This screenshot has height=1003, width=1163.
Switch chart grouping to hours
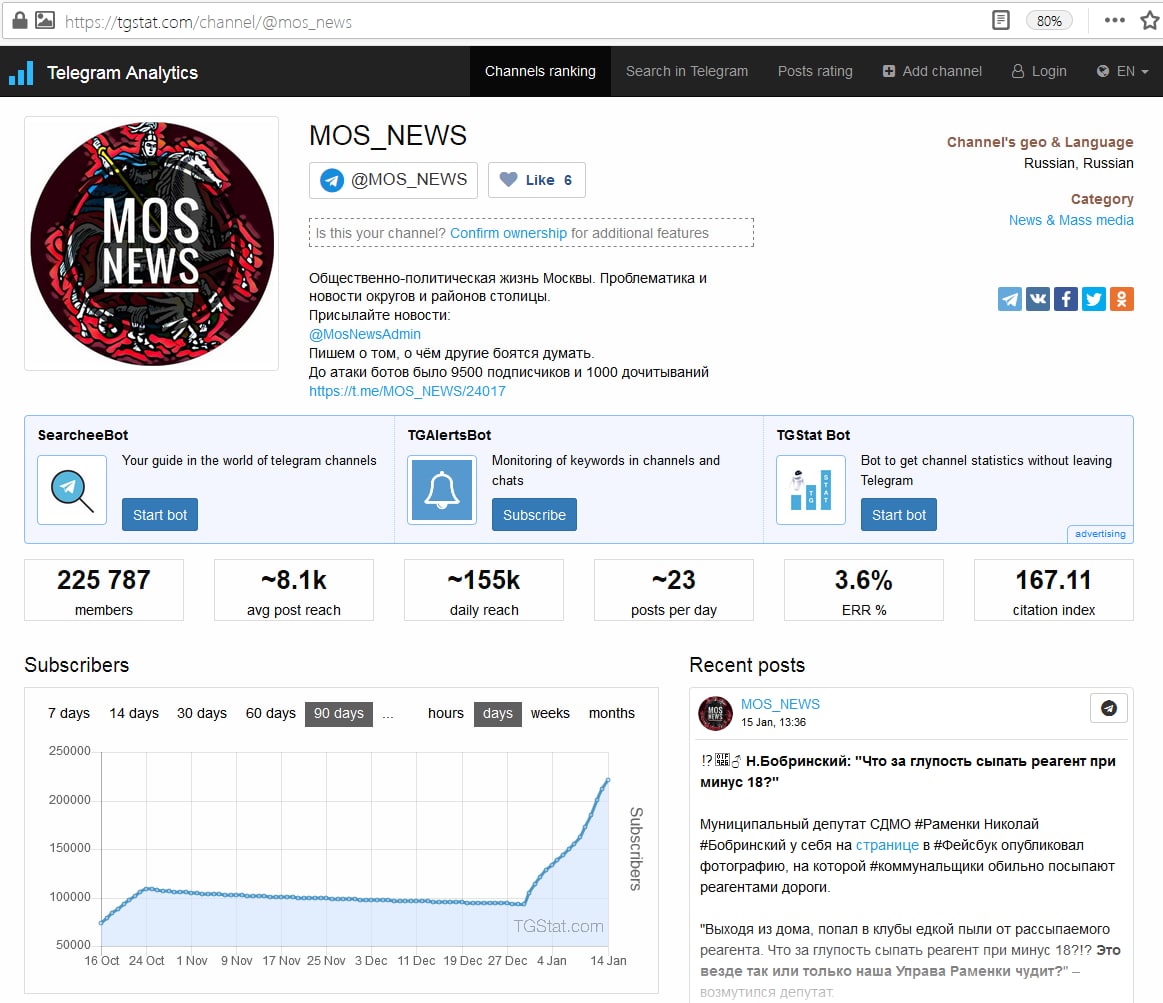point(446,714)
